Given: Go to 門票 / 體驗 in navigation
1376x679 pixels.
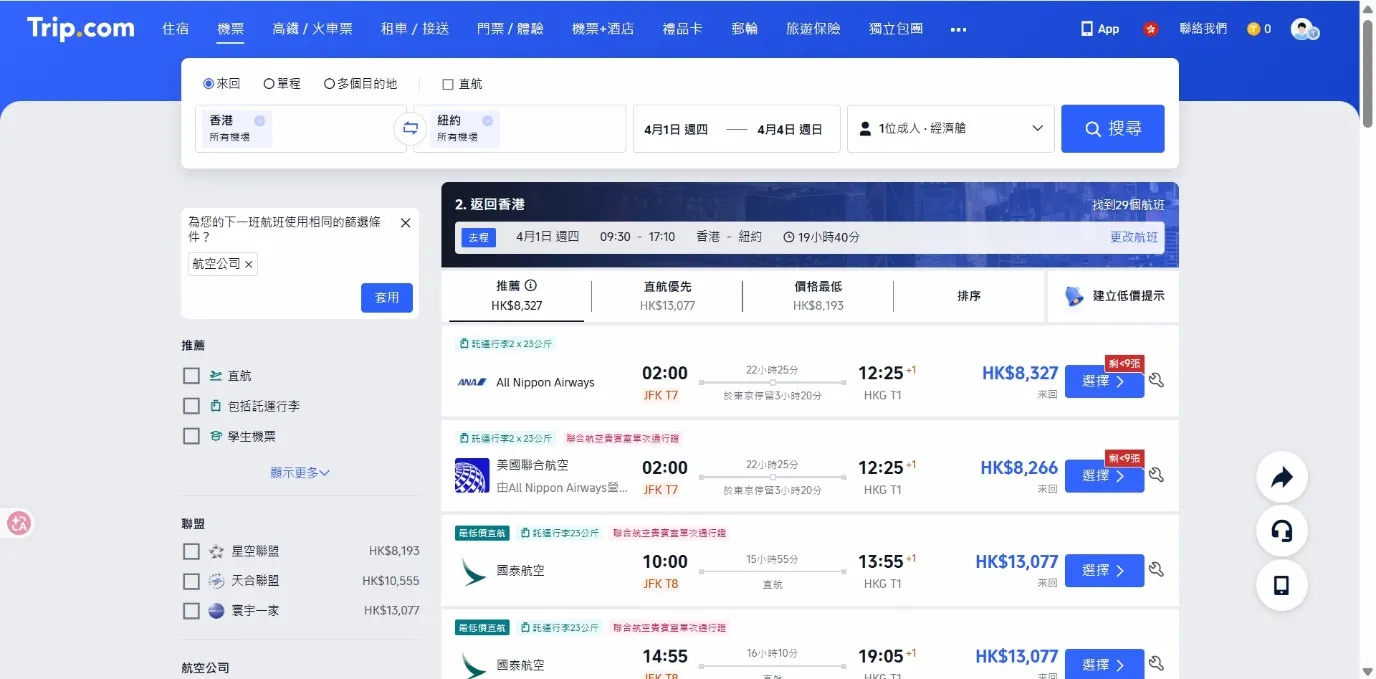Looking at the screenshot, I should pos(511,29).
